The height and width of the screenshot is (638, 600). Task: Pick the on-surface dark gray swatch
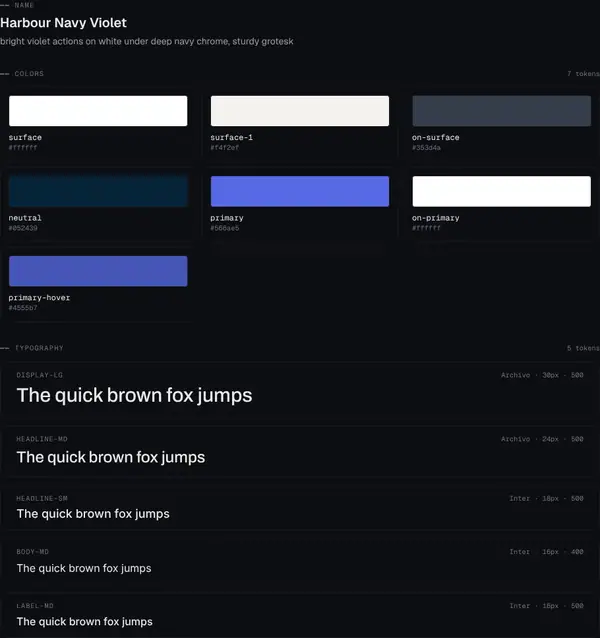pyautogui.click(x=502, y=111)
